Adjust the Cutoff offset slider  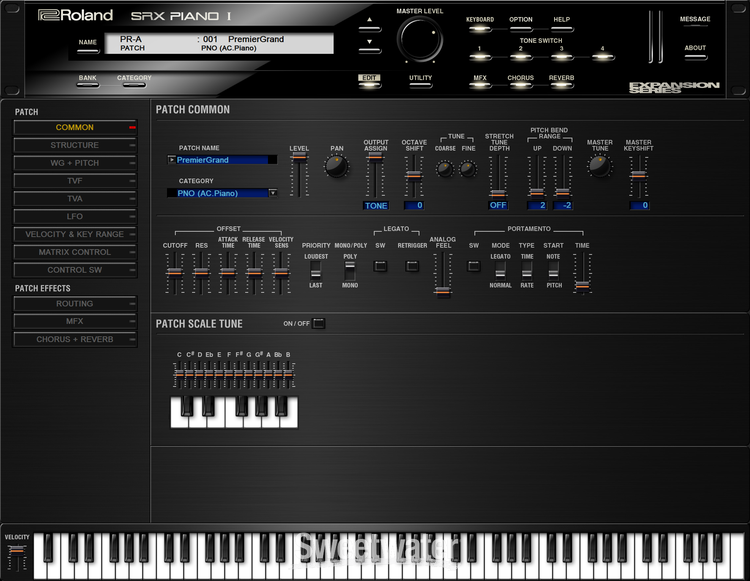(x=175, y=273)
